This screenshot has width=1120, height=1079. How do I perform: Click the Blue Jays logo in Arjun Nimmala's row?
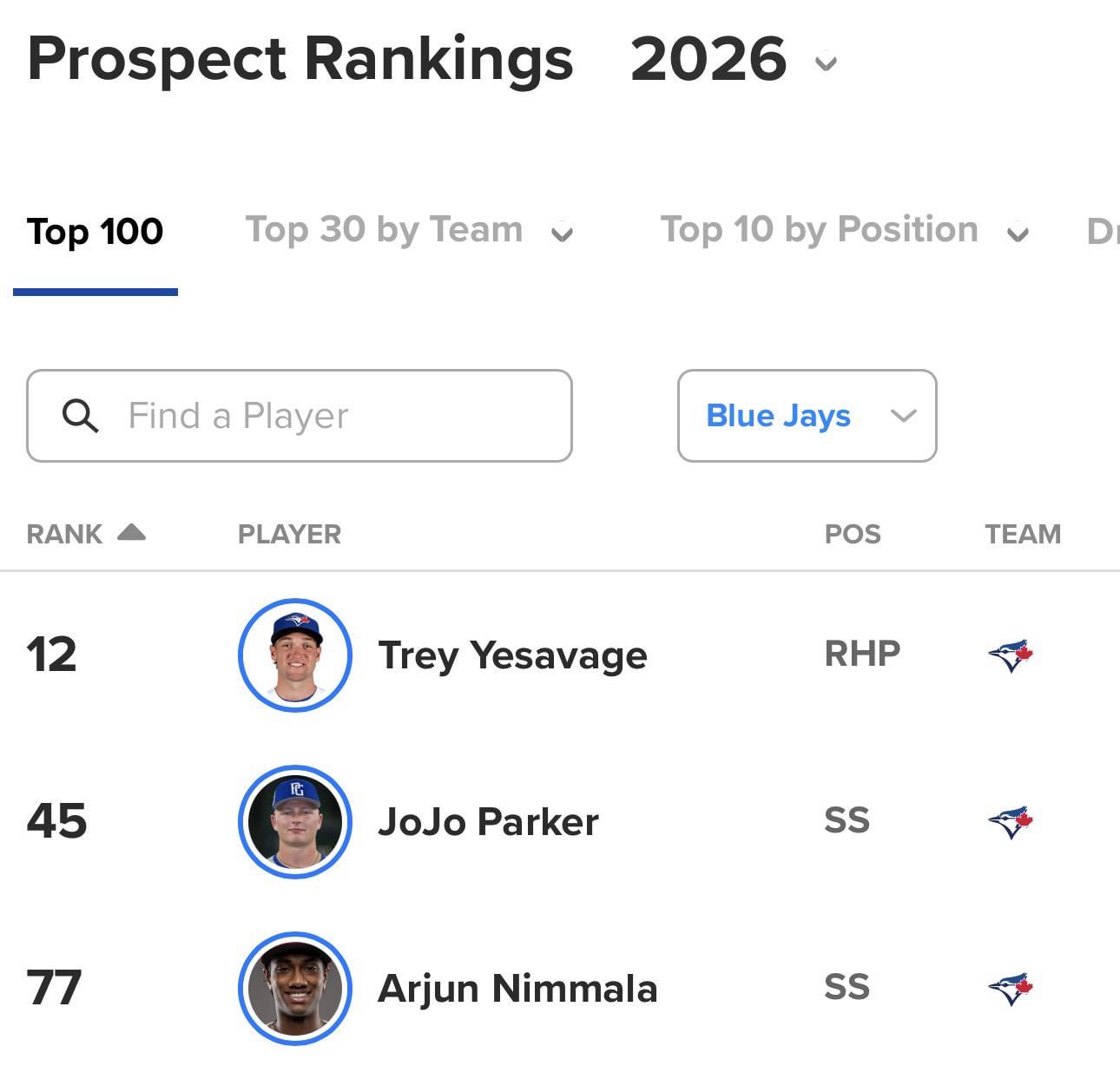[x=1011, y=988]
